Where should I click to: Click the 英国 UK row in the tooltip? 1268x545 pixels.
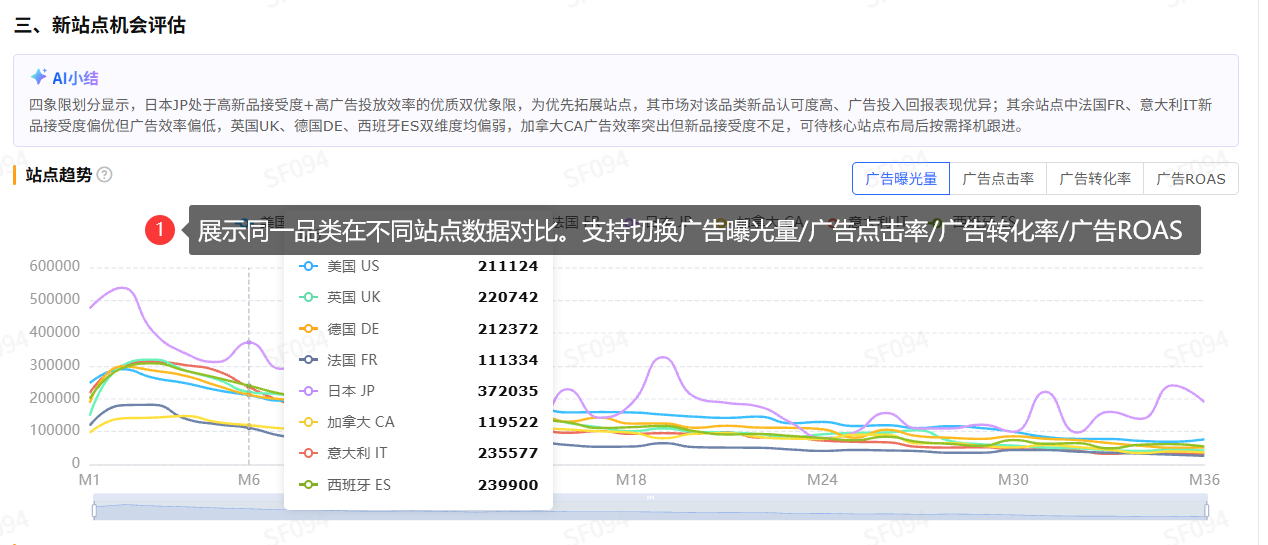click(418, 297)
